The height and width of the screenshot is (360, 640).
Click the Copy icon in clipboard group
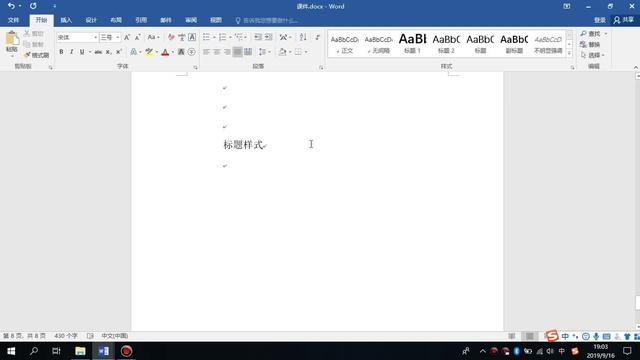(27, 44)
